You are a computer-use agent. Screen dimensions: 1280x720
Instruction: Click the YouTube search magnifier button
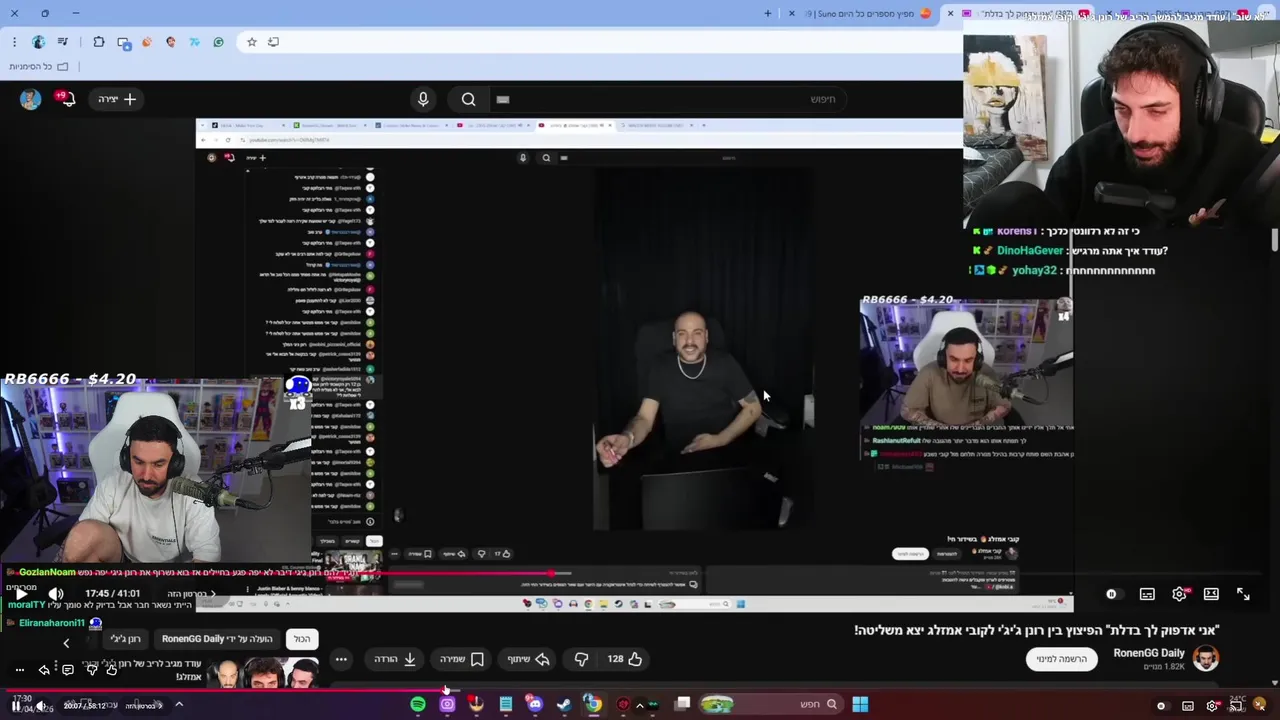tap(468, 99)
